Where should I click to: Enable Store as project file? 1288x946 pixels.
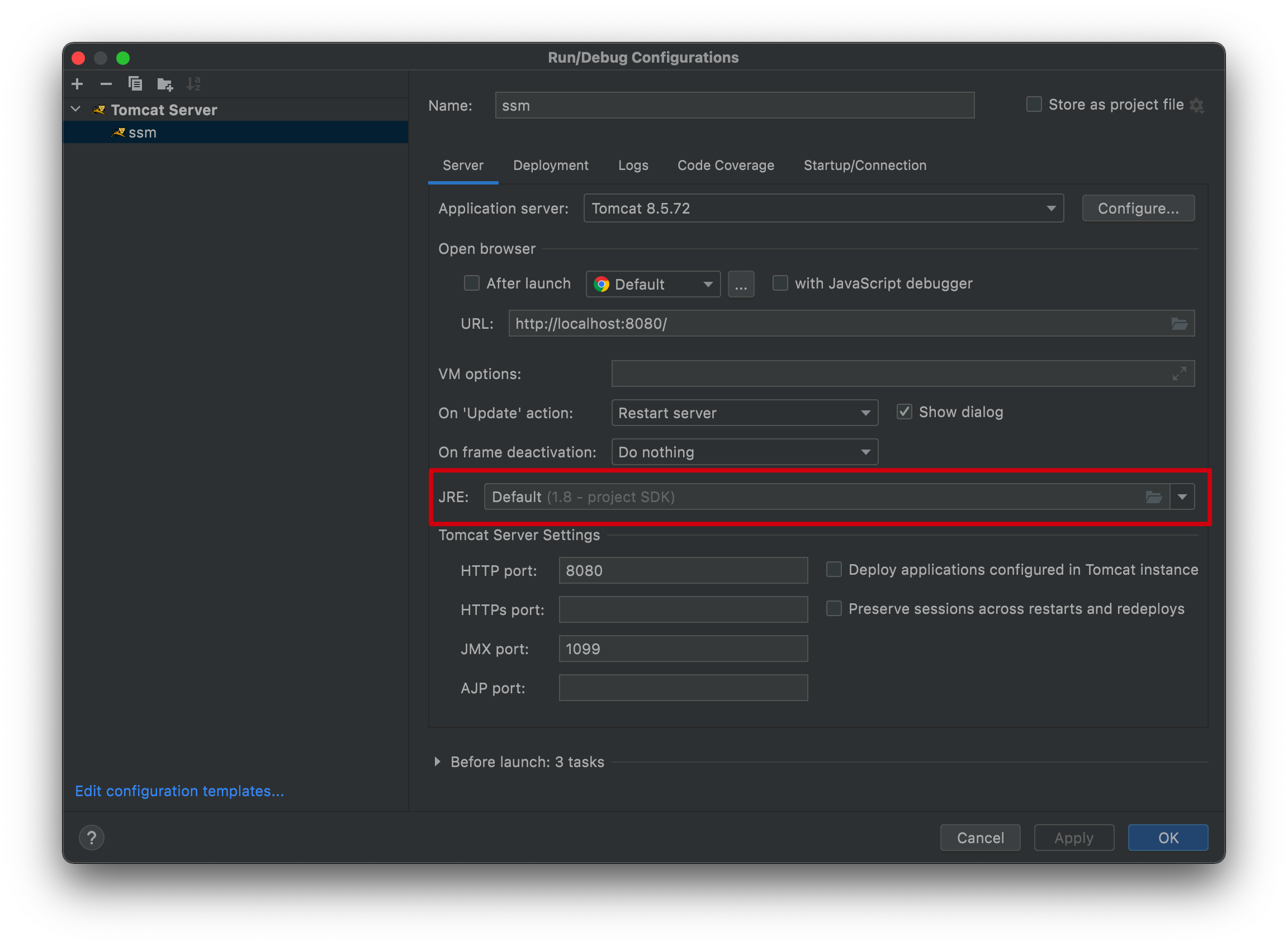[1034, 104]
